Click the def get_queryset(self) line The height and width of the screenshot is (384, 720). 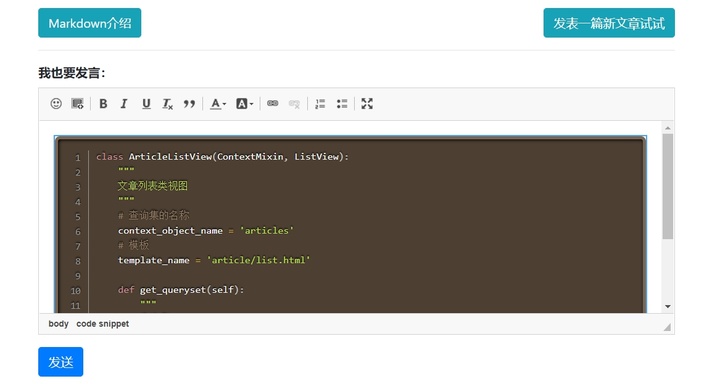point(181,290)
